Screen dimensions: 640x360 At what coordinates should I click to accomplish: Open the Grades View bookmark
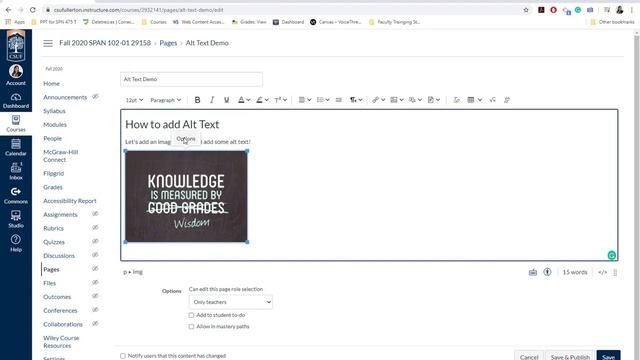point(249,22)
